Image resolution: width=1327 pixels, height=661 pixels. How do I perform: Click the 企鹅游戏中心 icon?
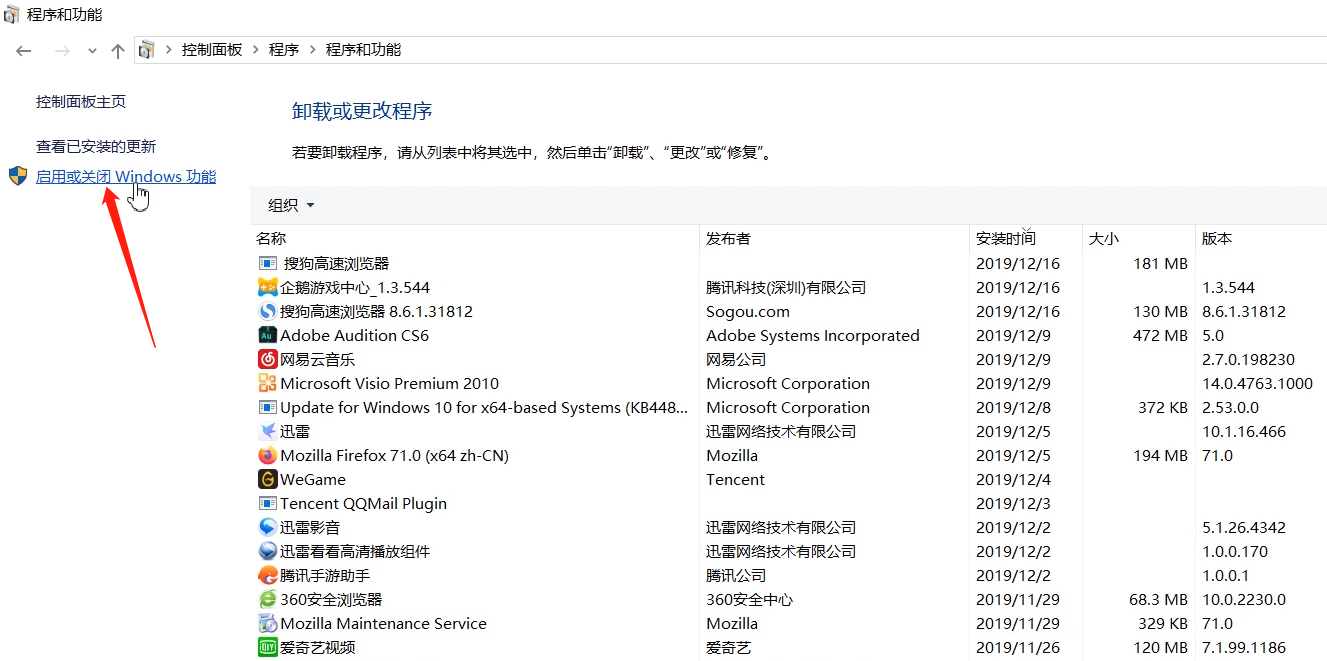tap(267, 287)
